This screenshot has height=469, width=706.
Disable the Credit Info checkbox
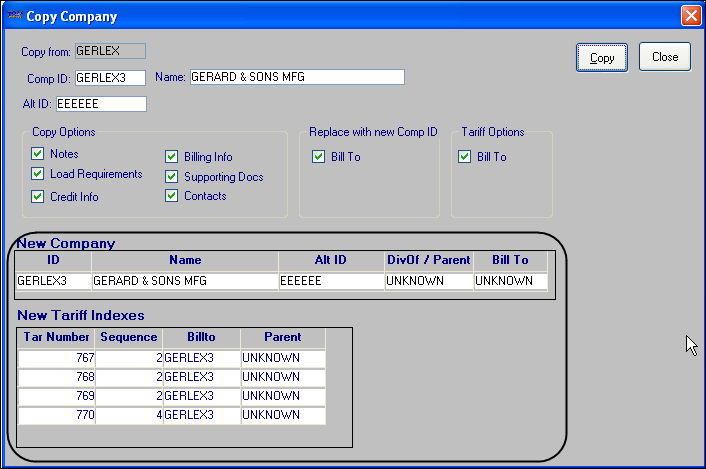pyautogui.click(x=38, y=197)
